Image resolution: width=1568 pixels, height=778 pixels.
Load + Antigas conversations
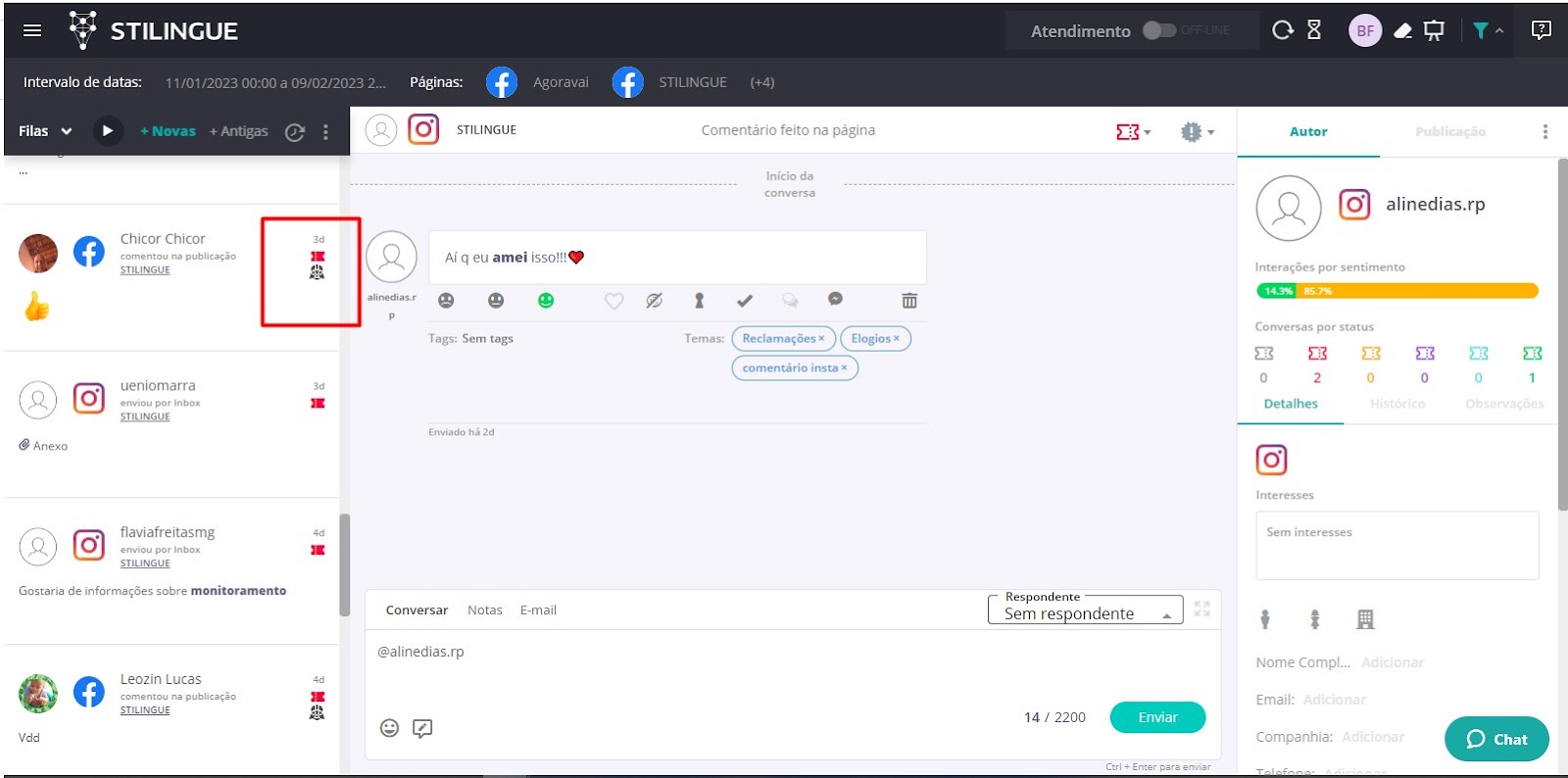click(238, 131)
